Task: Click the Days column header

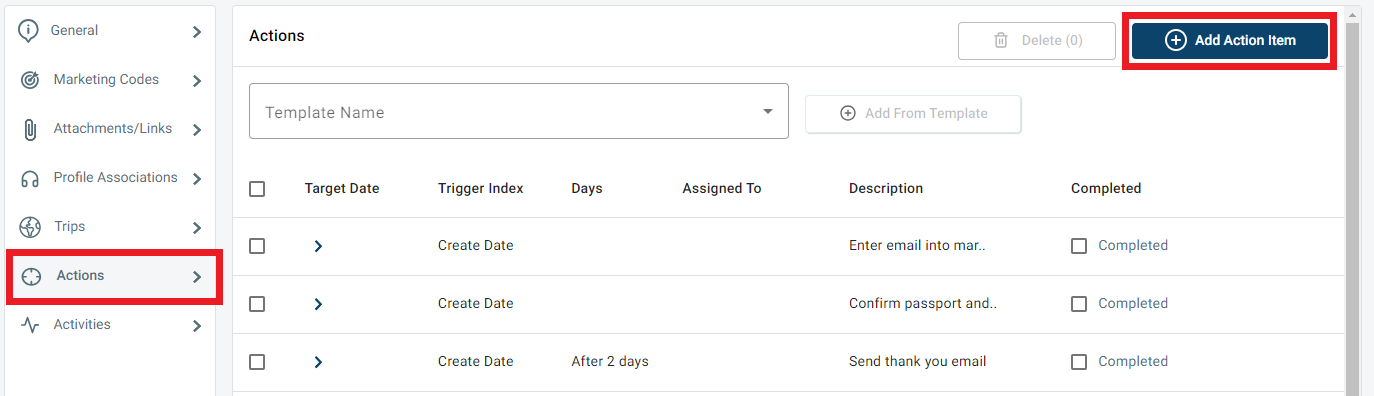Action: (x=587, y=188)
